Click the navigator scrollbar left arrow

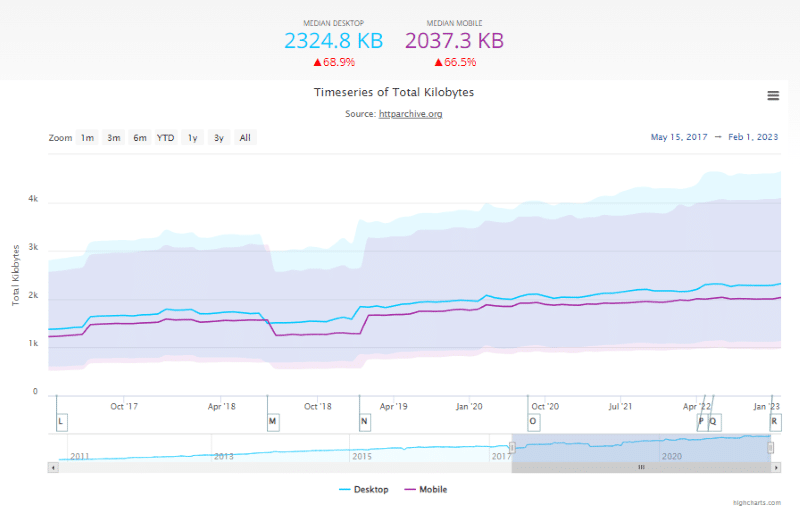pos(52,467)
